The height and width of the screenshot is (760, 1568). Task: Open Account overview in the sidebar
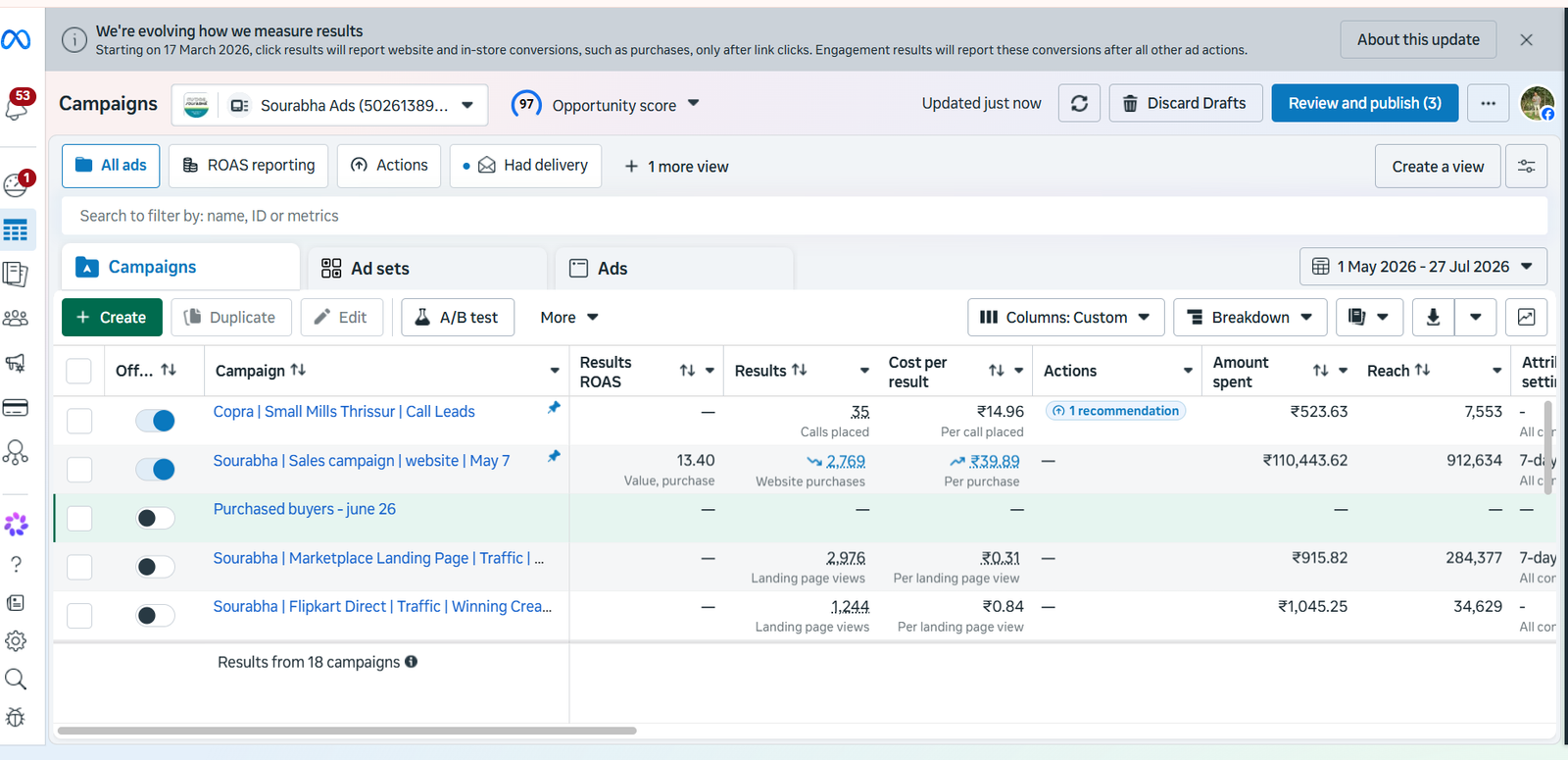click(x=17, y=183)
